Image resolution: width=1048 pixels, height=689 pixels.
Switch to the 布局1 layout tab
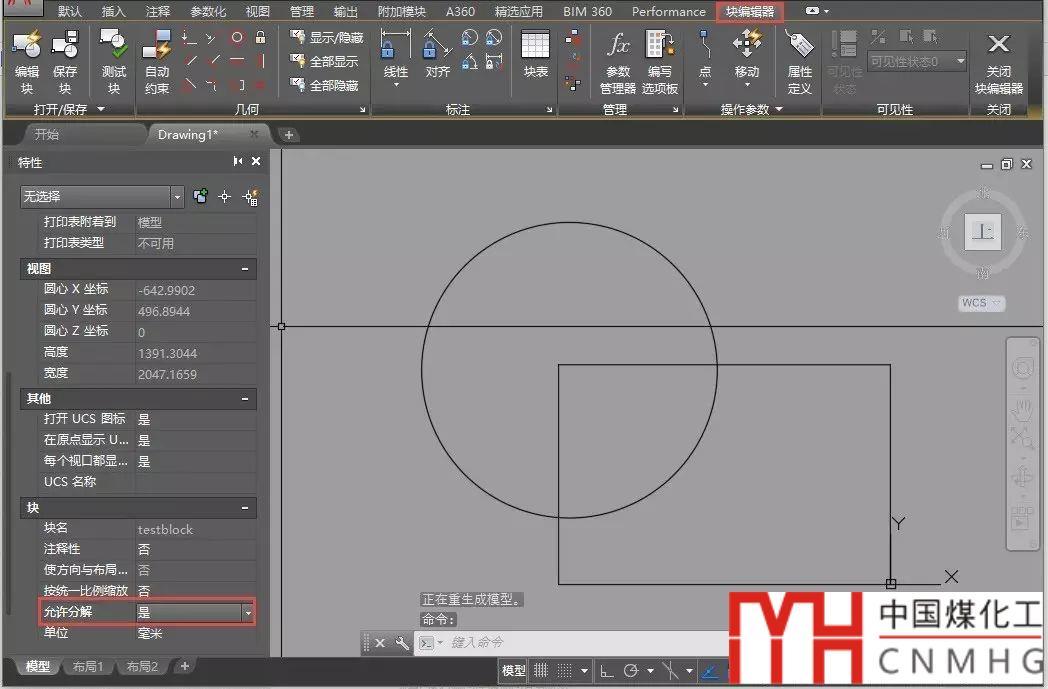point(87,667)
